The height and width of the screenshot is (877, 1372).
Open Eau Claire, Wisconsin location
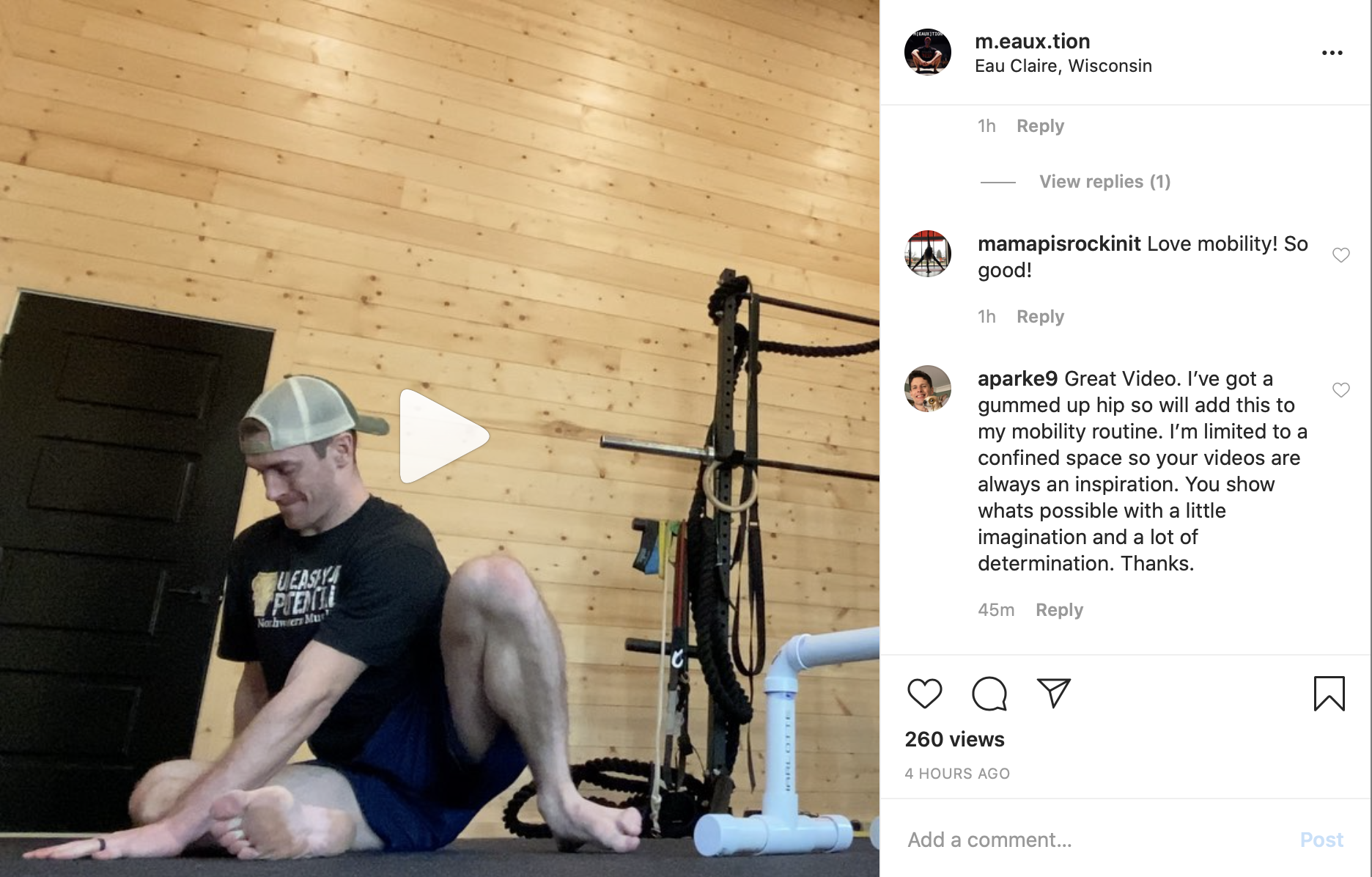coord(1063,66)
